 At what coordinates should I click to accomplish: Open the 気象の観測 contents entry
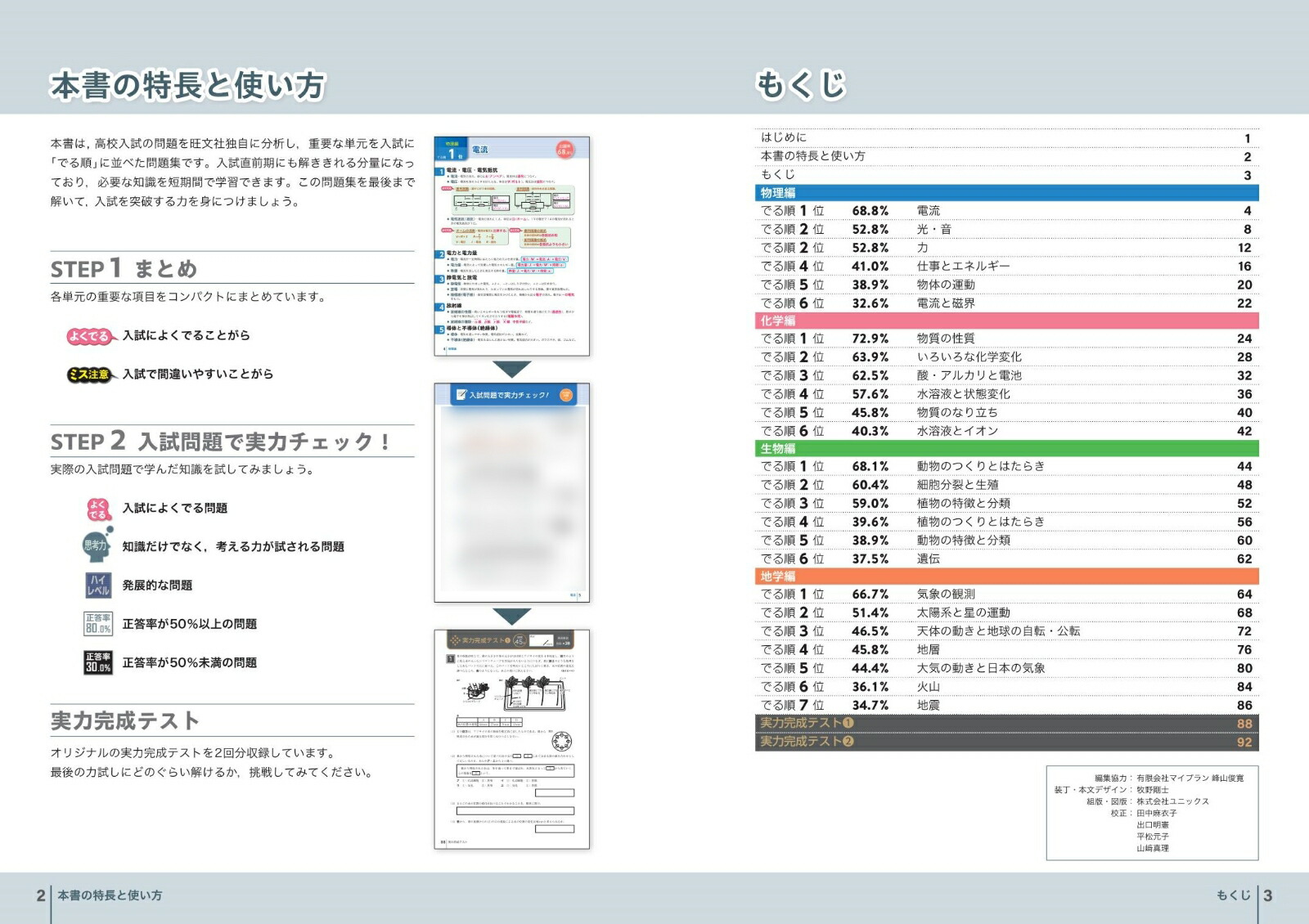[1007, 594]
